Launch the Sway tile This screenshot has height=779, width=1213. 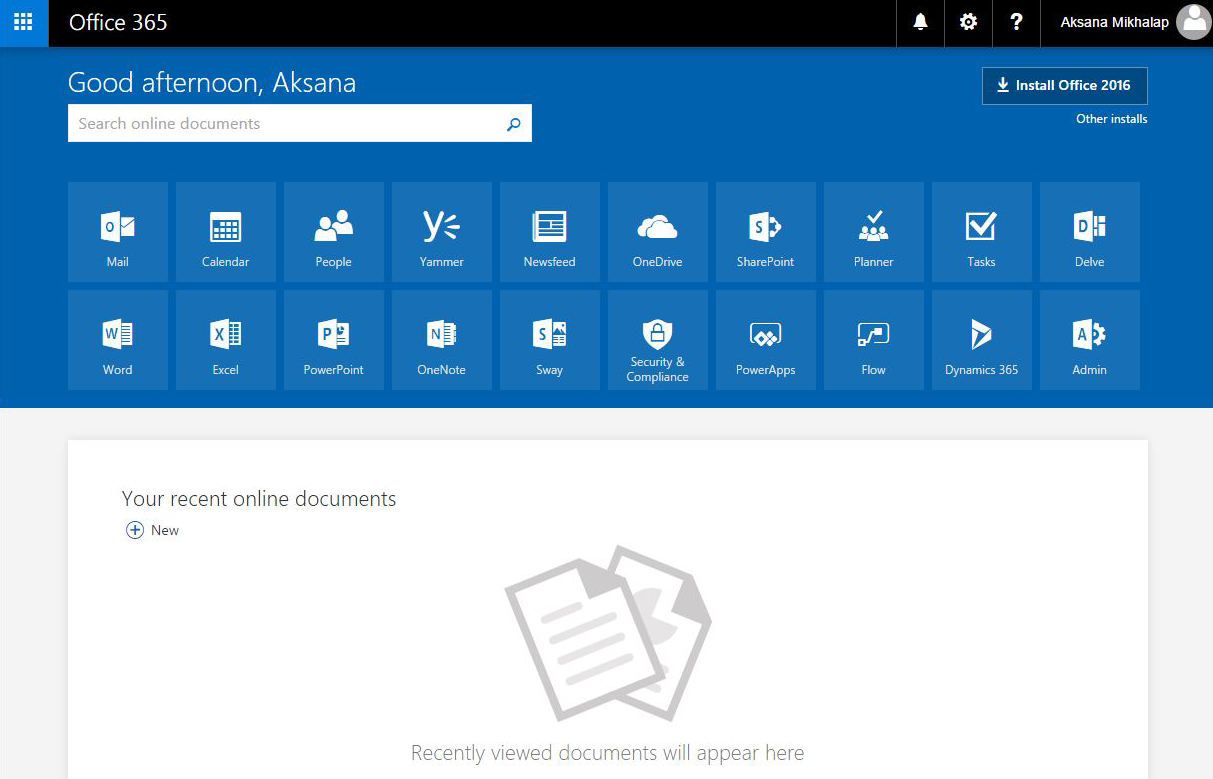point(550,340)
